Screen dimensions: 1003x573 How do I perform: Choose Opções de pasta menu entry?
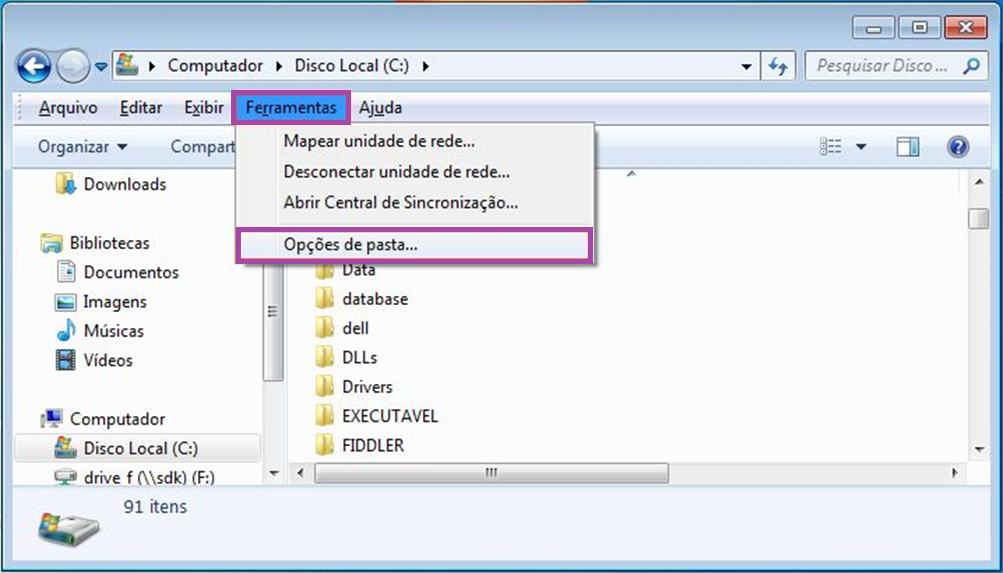(x=414, y=245)
